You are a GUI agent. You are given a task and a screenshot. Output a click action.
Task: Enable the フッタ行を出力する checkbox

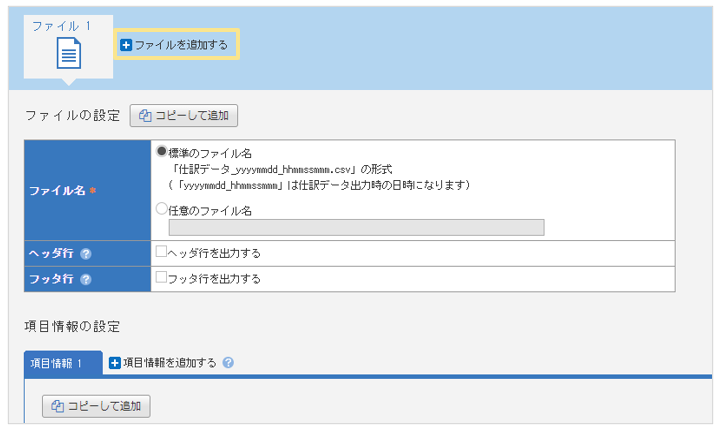point(161,278)
